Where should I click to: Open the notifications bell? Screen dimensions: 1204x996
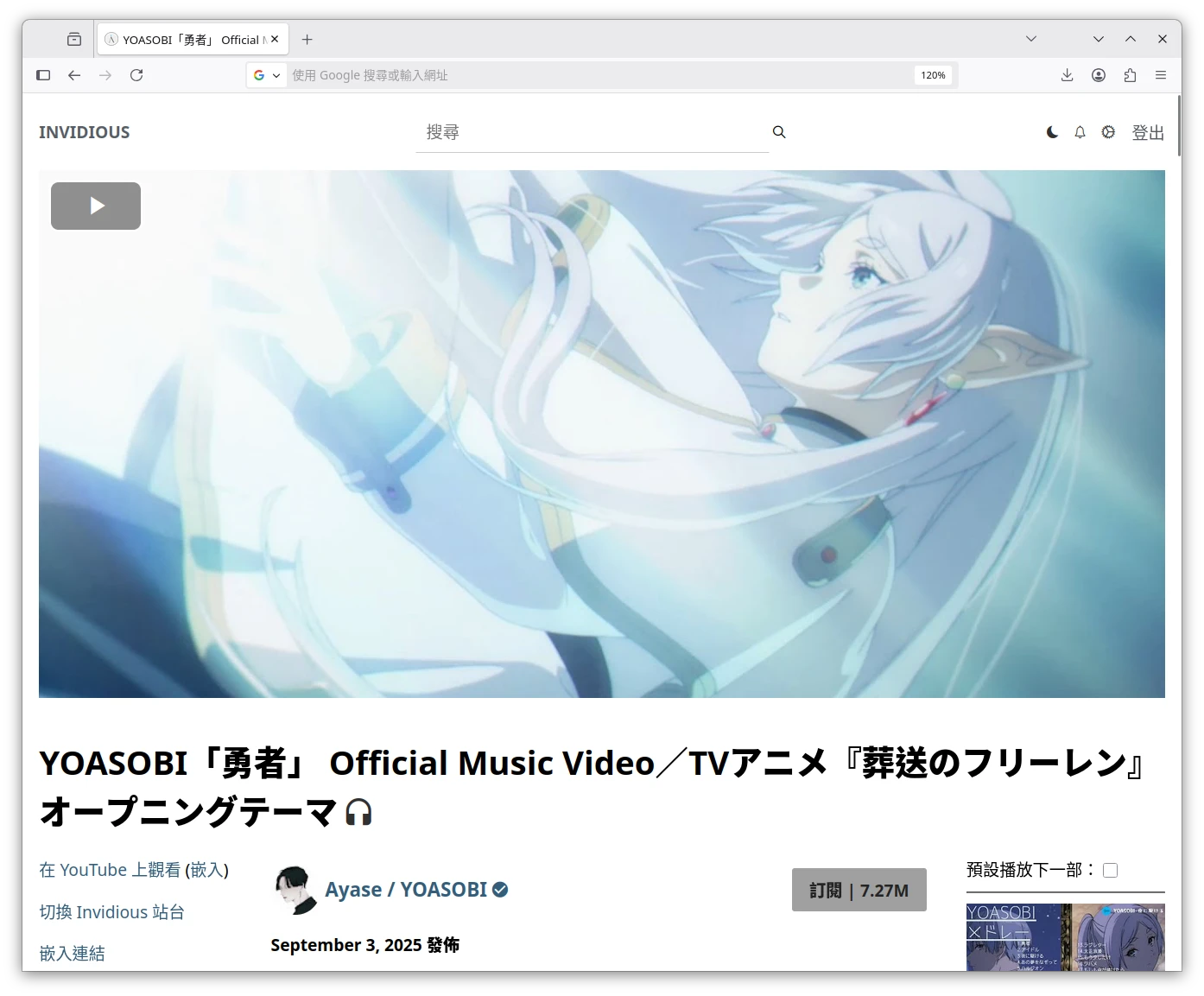click(1080, 132)
